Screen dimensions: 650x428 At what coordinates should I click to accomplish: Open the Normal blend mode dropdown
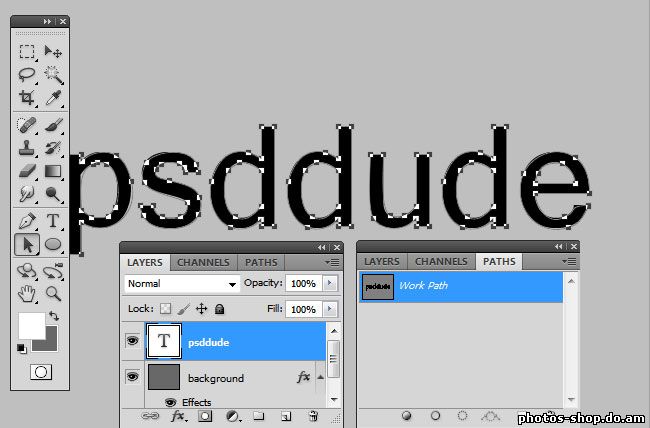182,284
